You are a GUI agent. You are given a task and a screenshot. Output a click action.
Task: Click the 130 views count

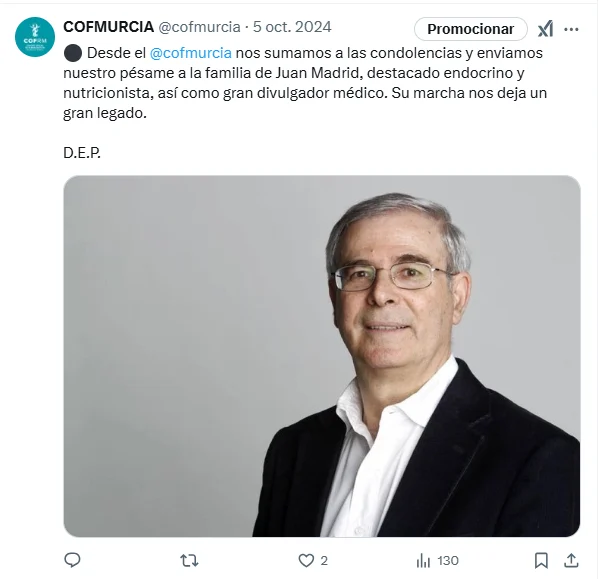[448, 561]
